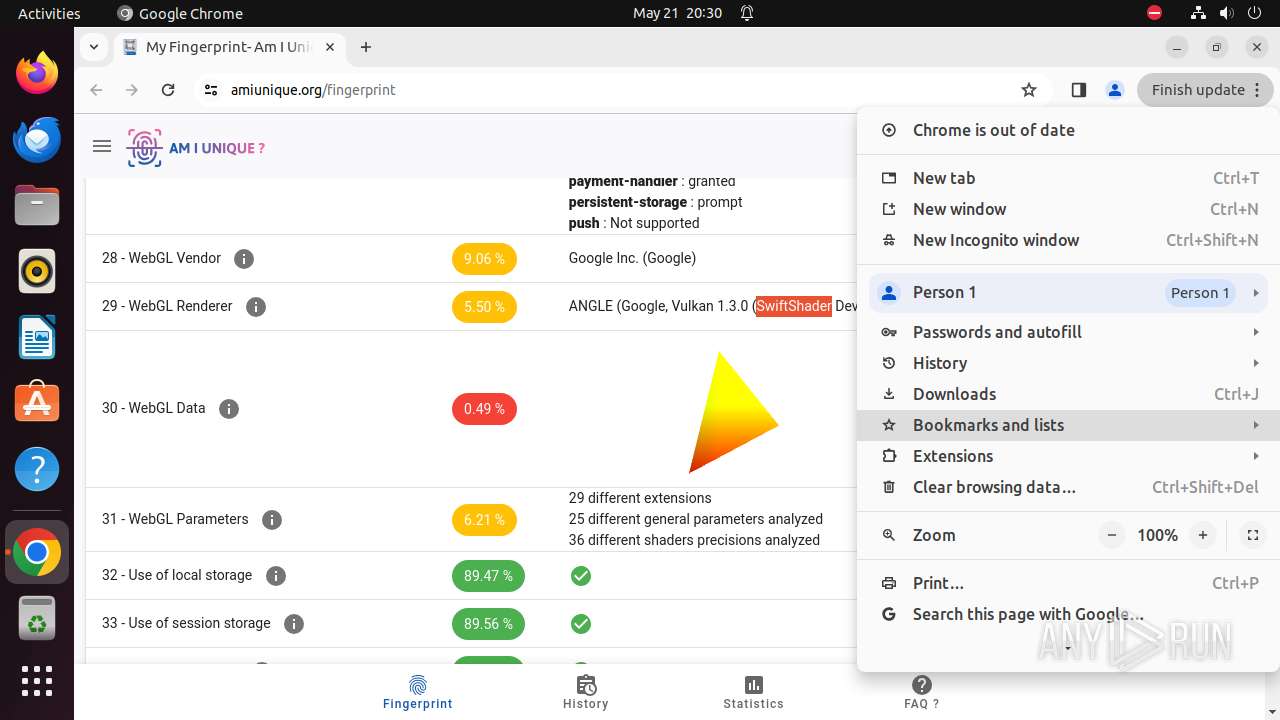Viewport: 1280px width, 720px height.
Task: Switch to the site's History tab
Action: point(586,692)
